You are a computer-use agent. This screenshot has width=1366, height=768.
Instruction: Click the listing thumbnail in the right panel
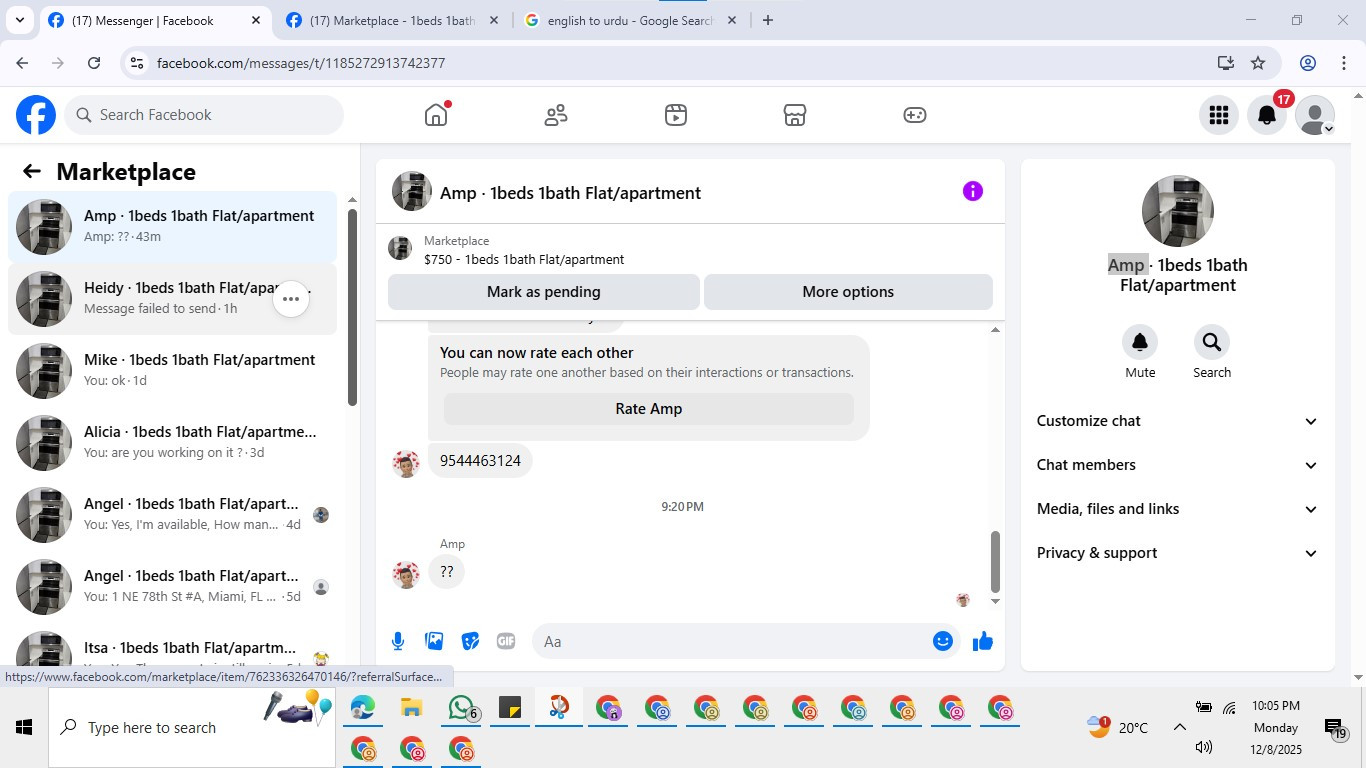click(x=1178, y=211)
